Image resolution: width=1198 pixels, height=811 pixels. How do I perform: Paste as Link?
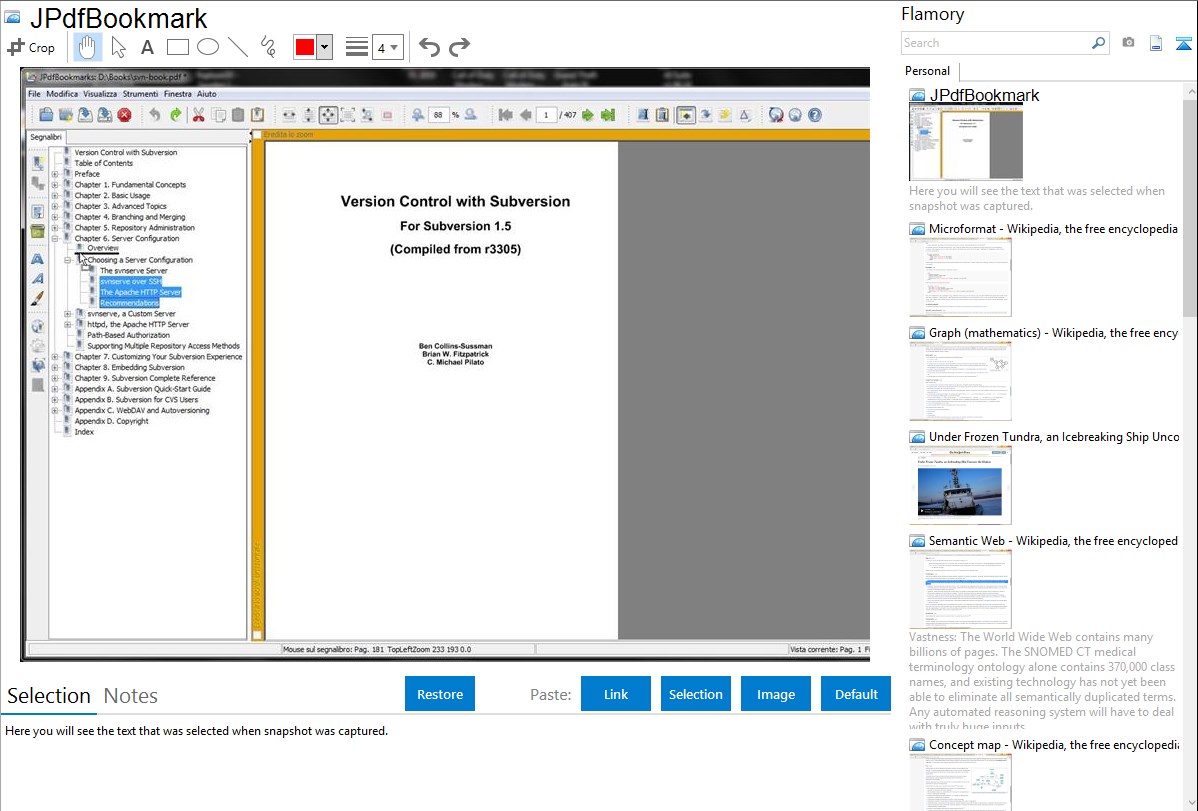point(616,694)
